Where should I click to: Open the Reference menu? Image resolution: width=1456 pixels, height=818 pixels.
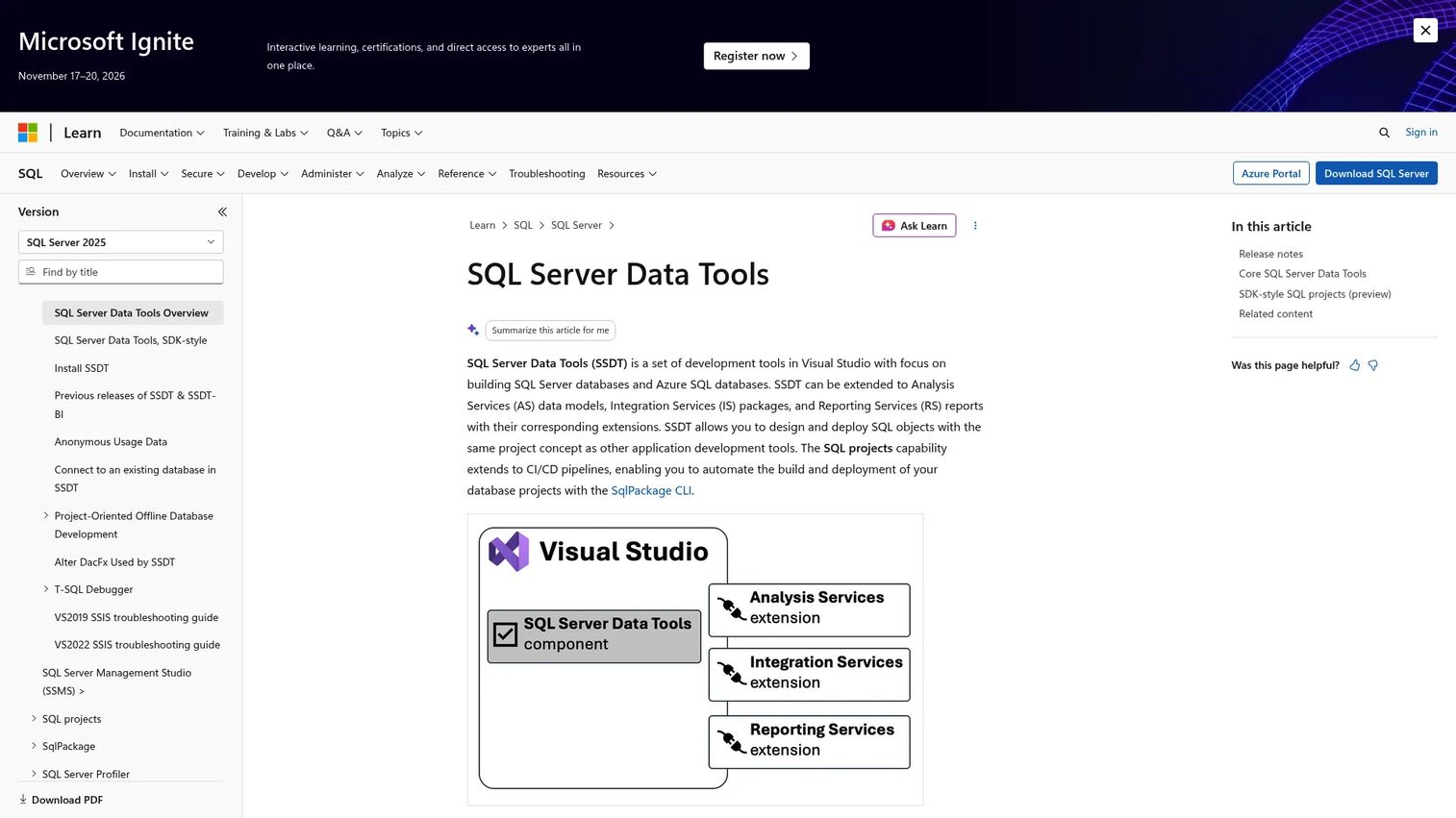pos(467,174)
